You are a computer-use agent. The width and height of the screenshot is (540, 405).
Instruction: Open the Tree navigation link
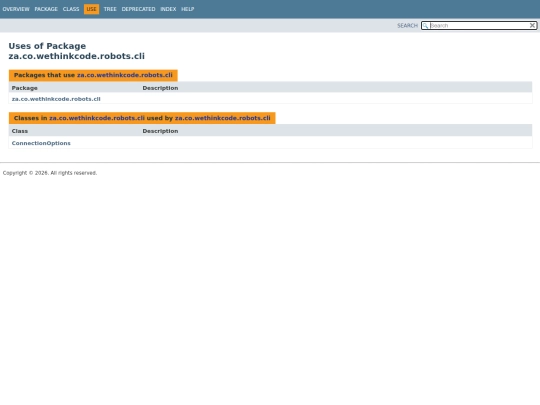click(110, 9)
